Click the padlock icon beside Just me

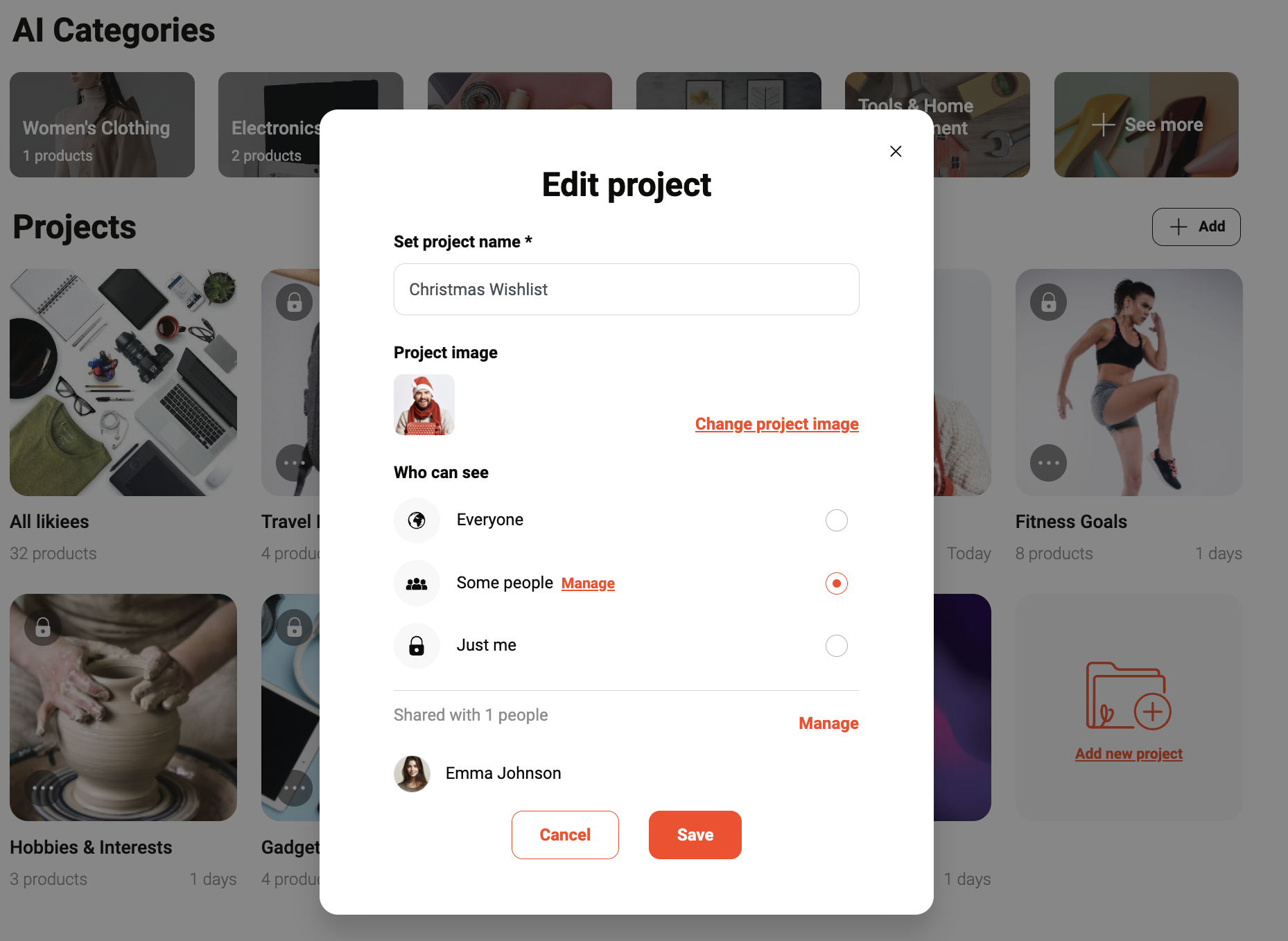417,646
